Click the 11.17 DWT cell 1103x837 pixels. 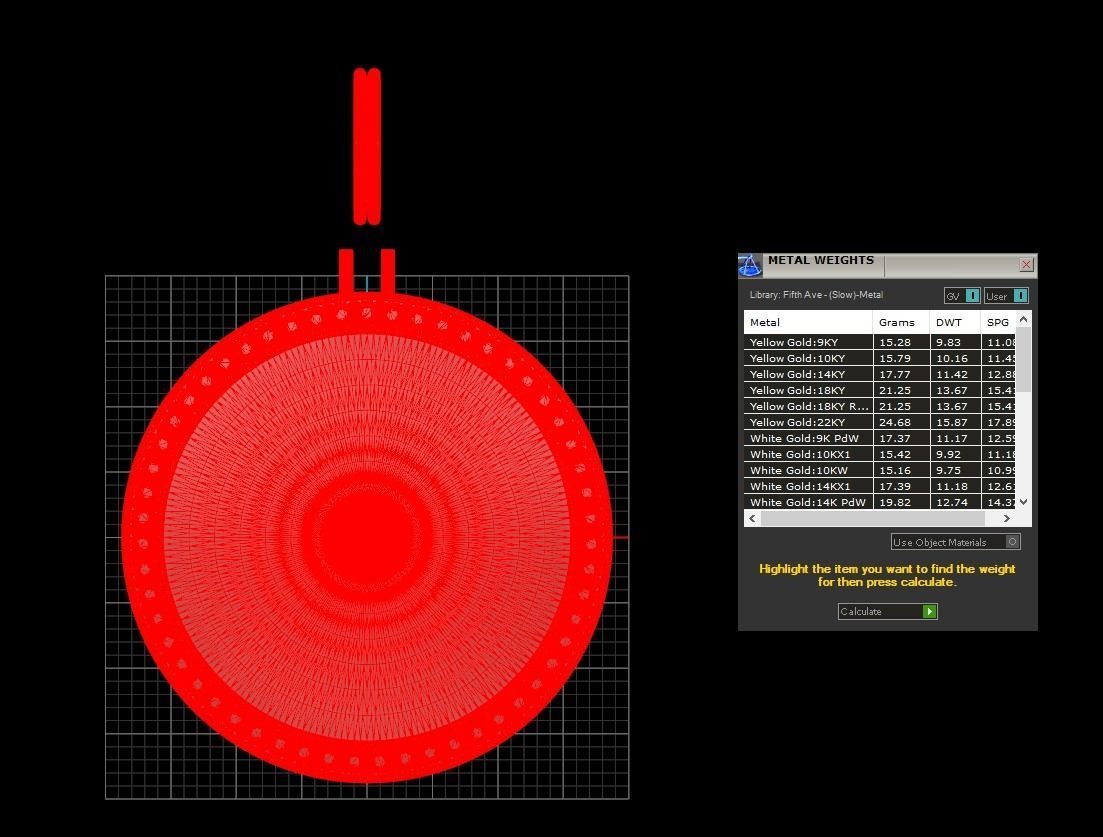pos(955,438)
